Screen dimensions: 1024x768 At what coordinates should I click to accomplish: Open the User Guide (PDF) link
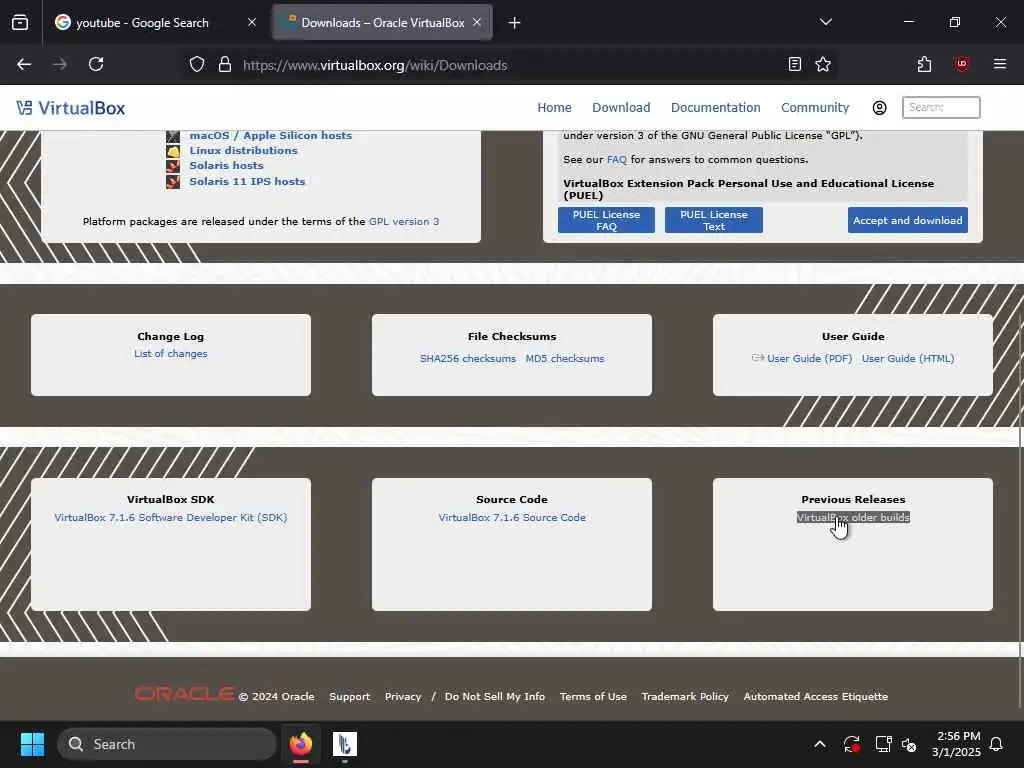[x=808, y=359]
